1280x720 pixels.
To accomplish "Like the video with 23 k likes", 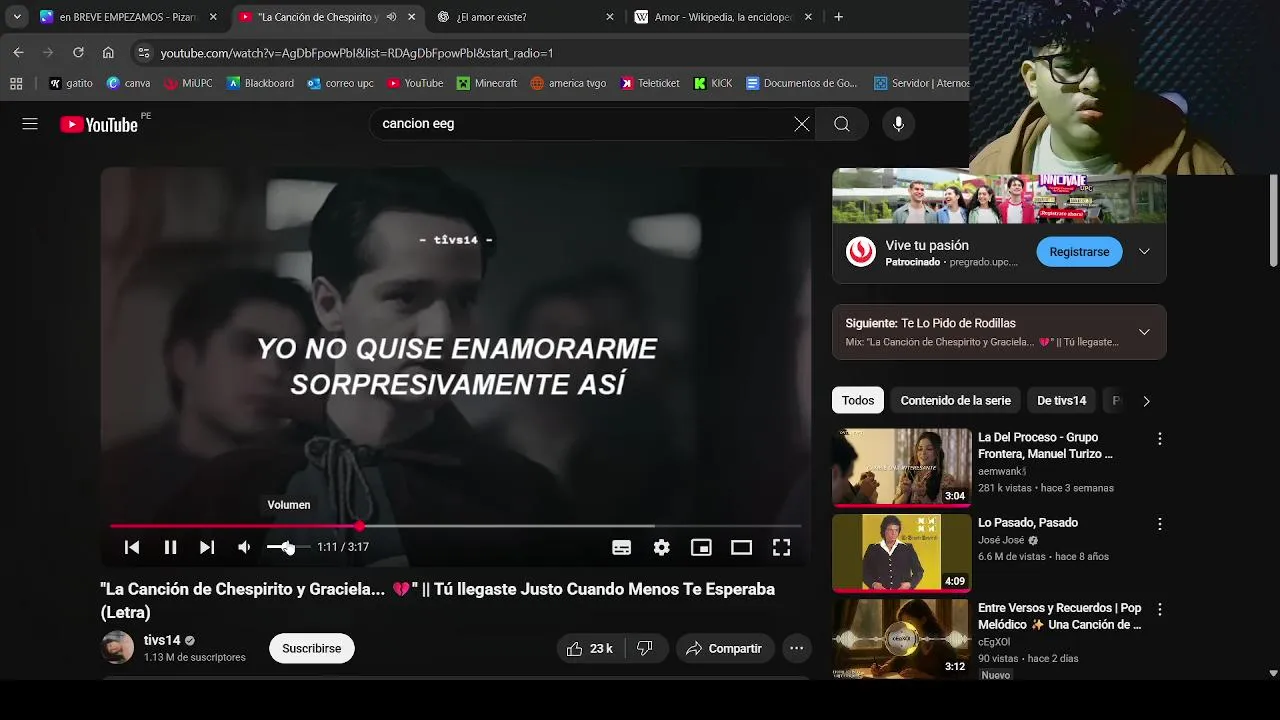I will 589,649.
